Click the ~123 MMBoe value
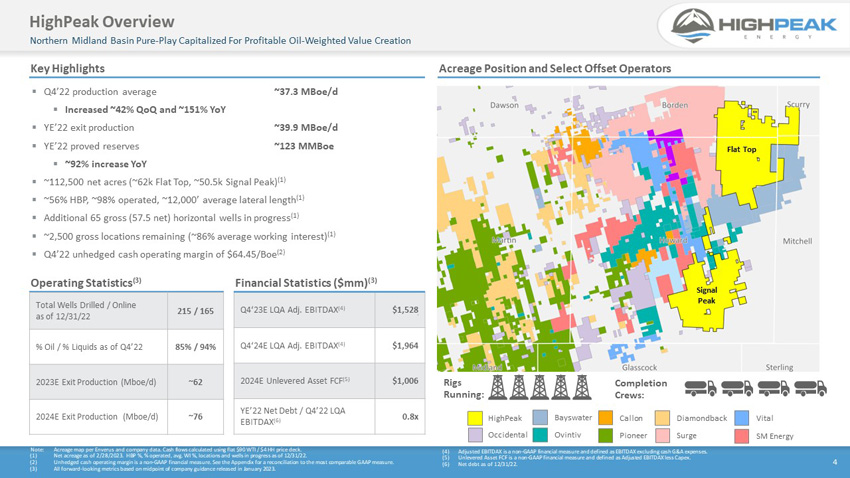The width and height of the screenshot is (850, 478). coord(304,146)
